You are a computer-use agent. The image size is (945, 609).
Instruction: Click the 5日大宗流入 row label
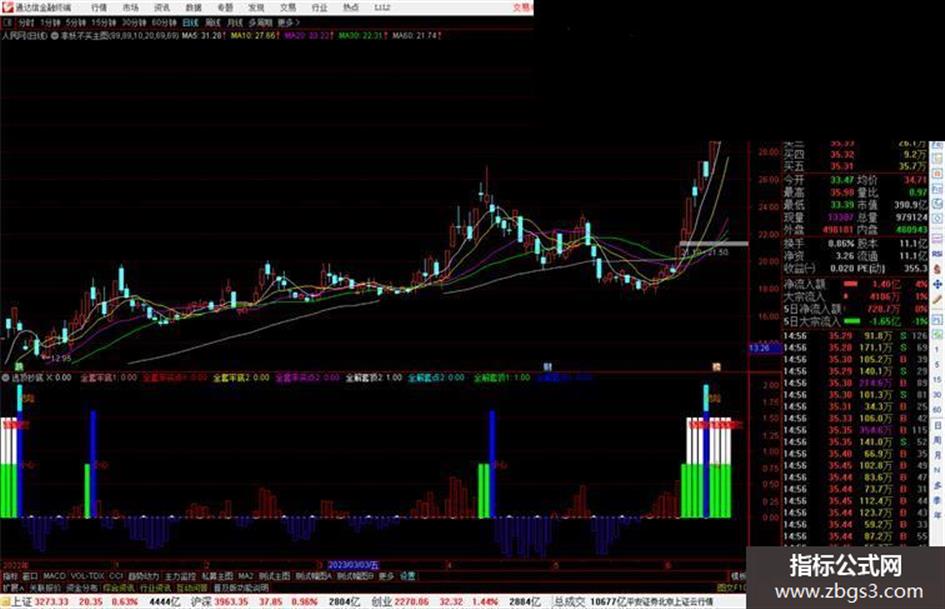click(812, 321)
